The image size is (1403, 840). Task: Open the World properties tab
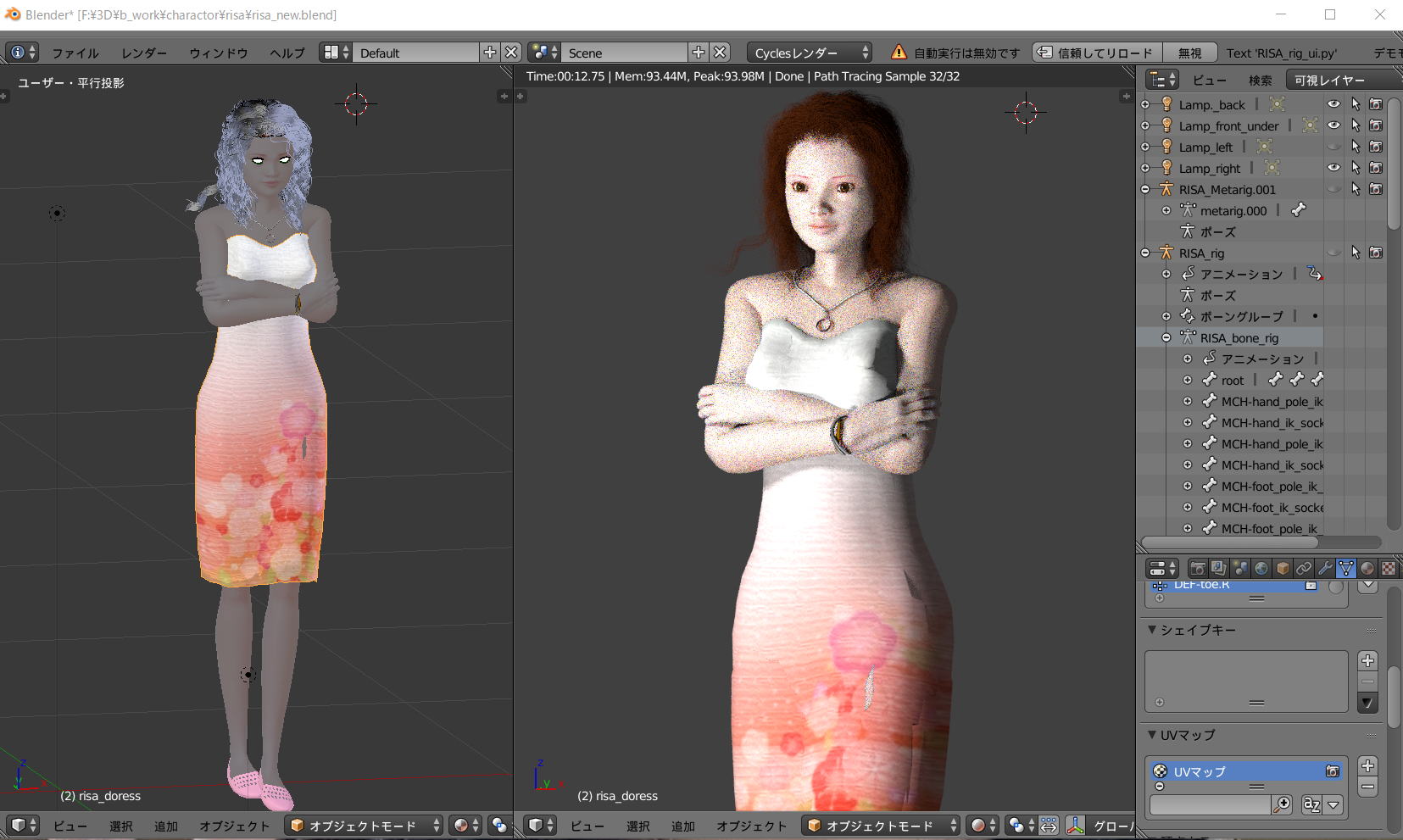click(x=1261, y=568)
